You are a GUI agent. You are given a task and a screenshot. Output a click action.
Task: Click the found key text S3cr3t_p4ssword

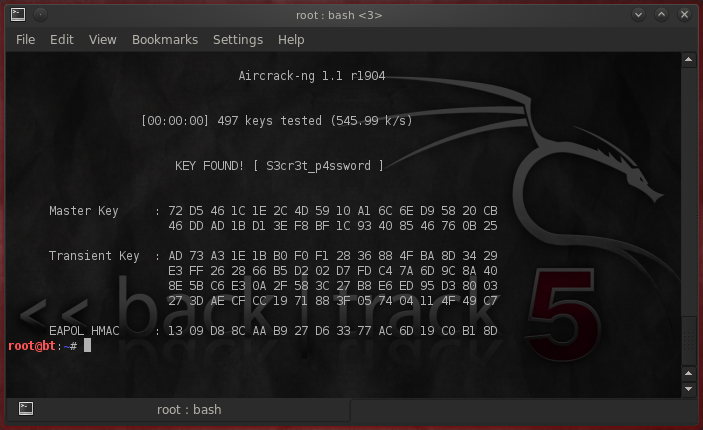pos(318,165)
